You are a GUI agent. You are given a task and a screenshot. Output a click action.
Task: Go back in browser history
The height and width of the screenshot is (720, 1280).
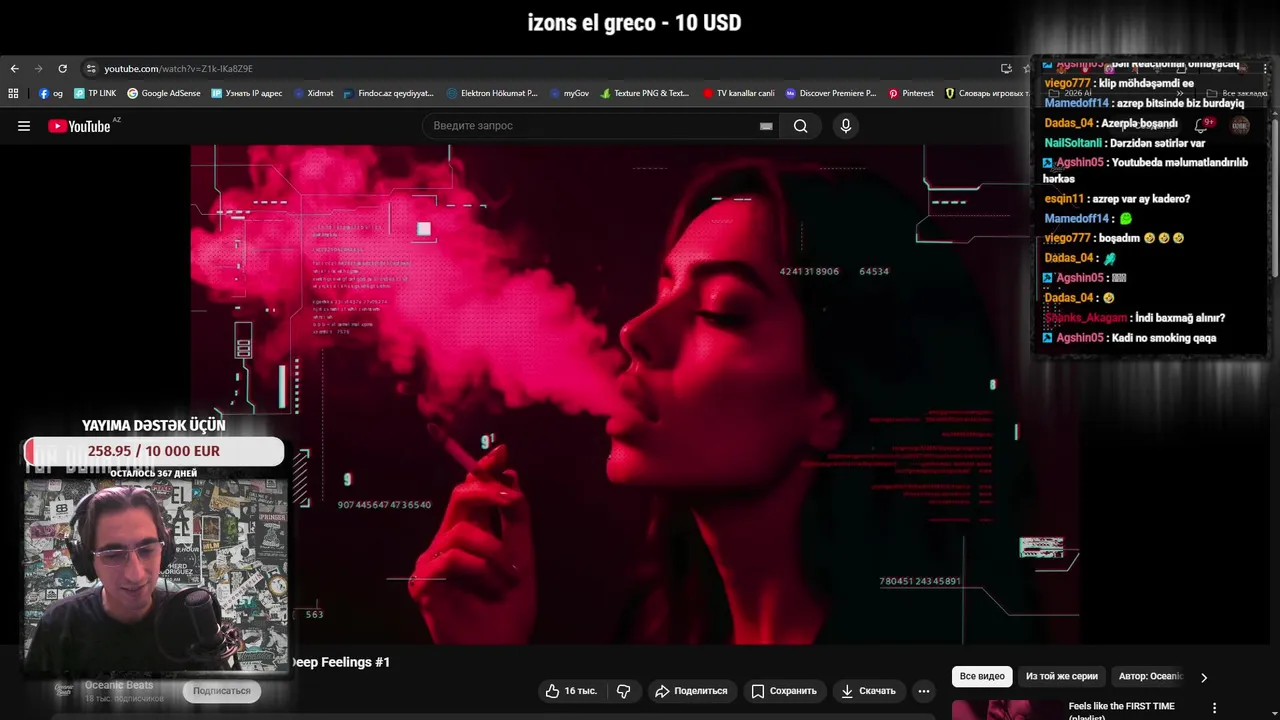tap(14, 68)
